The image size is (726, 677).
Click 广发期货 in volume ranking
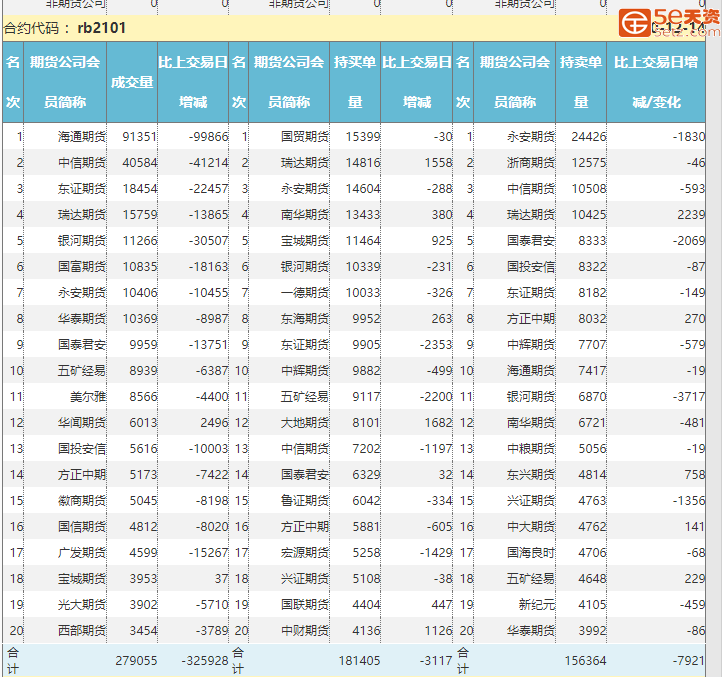[x=82, y=552]
